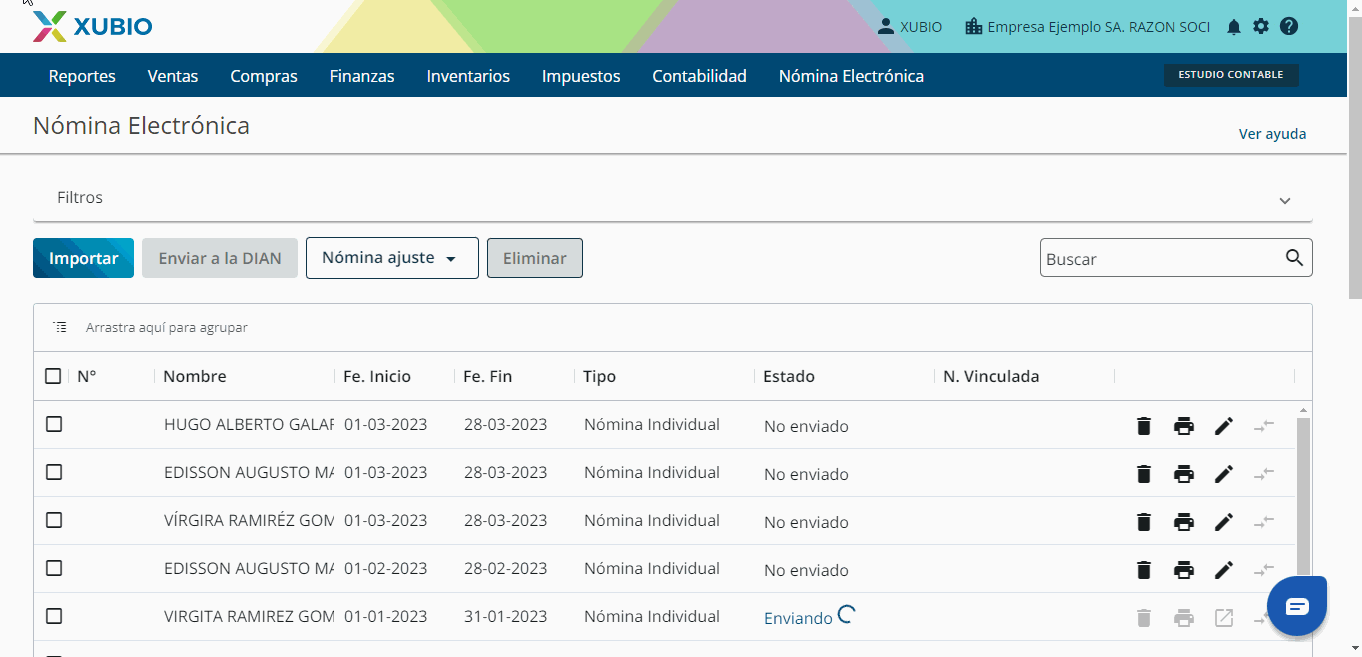This screenshot has height=657, width=1362.
Task: Open the Ventas menu
Action: pos(173,76)
